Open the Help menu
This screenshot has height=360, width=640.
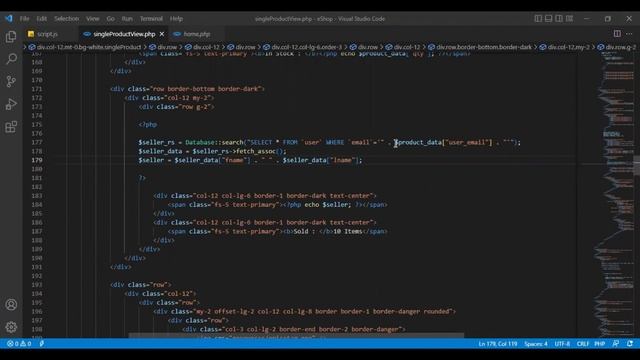(x=176, y=19)
